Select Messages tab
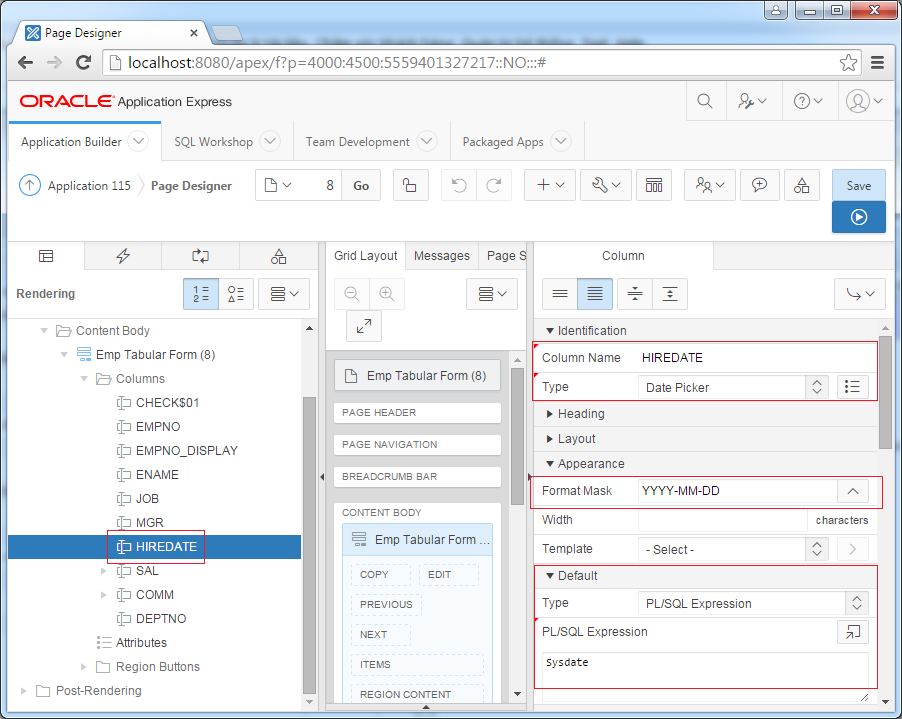The width and height of the screenshot is (902, 719). (442, 256)
